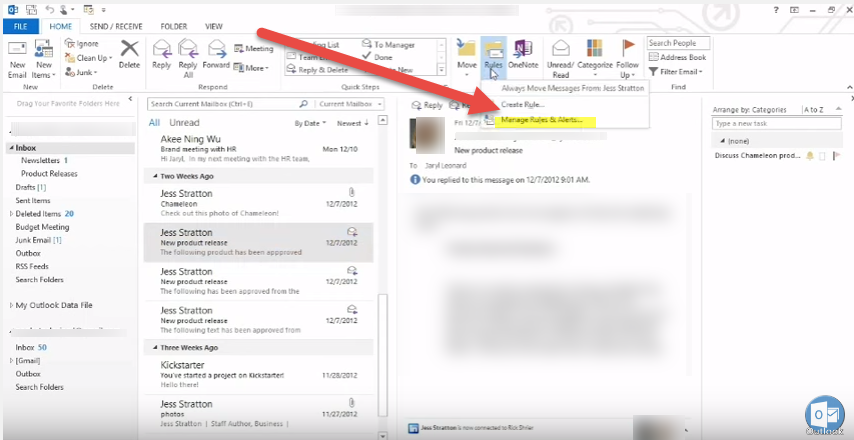Choose Manage Rules & Alerts

(541, 120)
